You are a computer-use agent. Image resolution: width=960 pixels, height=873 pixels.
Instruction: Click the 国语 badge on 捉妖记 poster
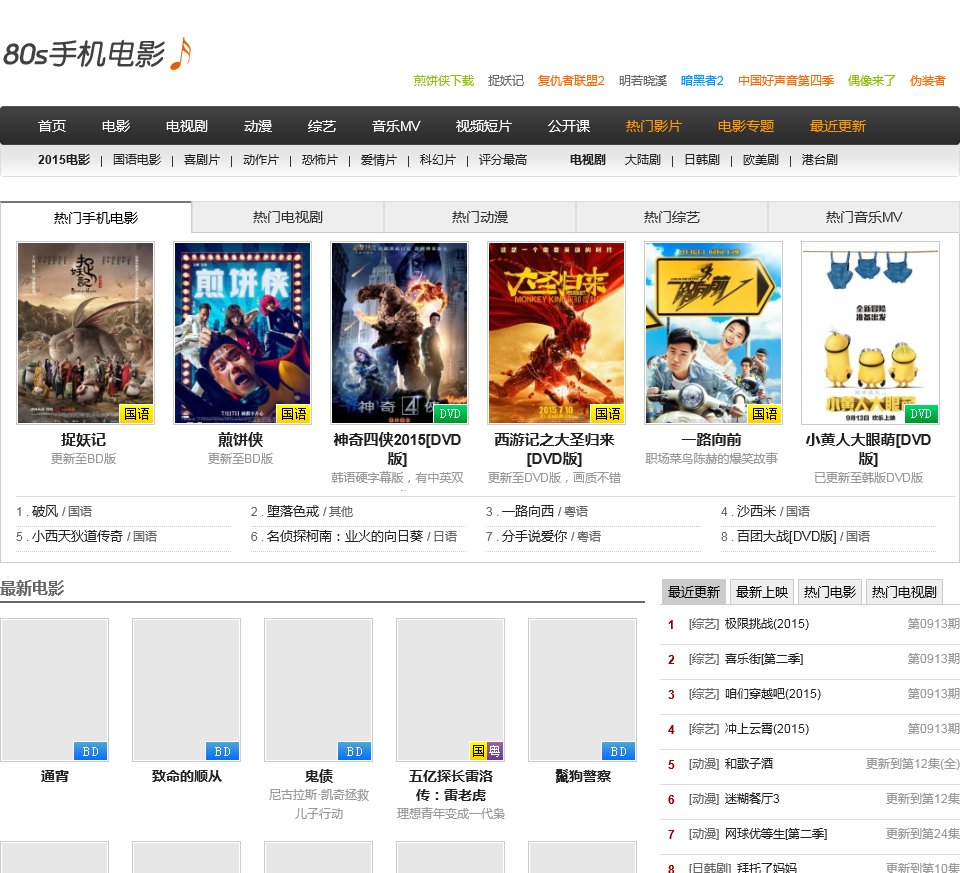tap(137, 414)
